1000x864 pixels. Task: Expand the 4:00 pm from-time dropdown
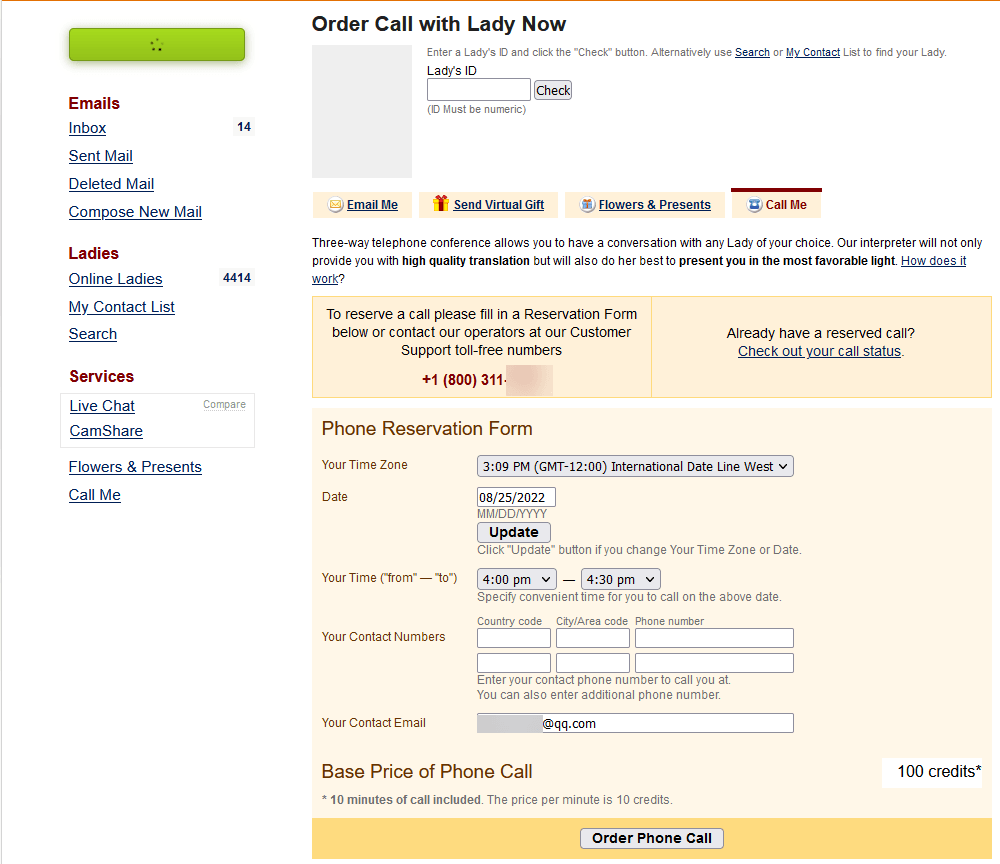pyautogui.click(x=517, y=579)
